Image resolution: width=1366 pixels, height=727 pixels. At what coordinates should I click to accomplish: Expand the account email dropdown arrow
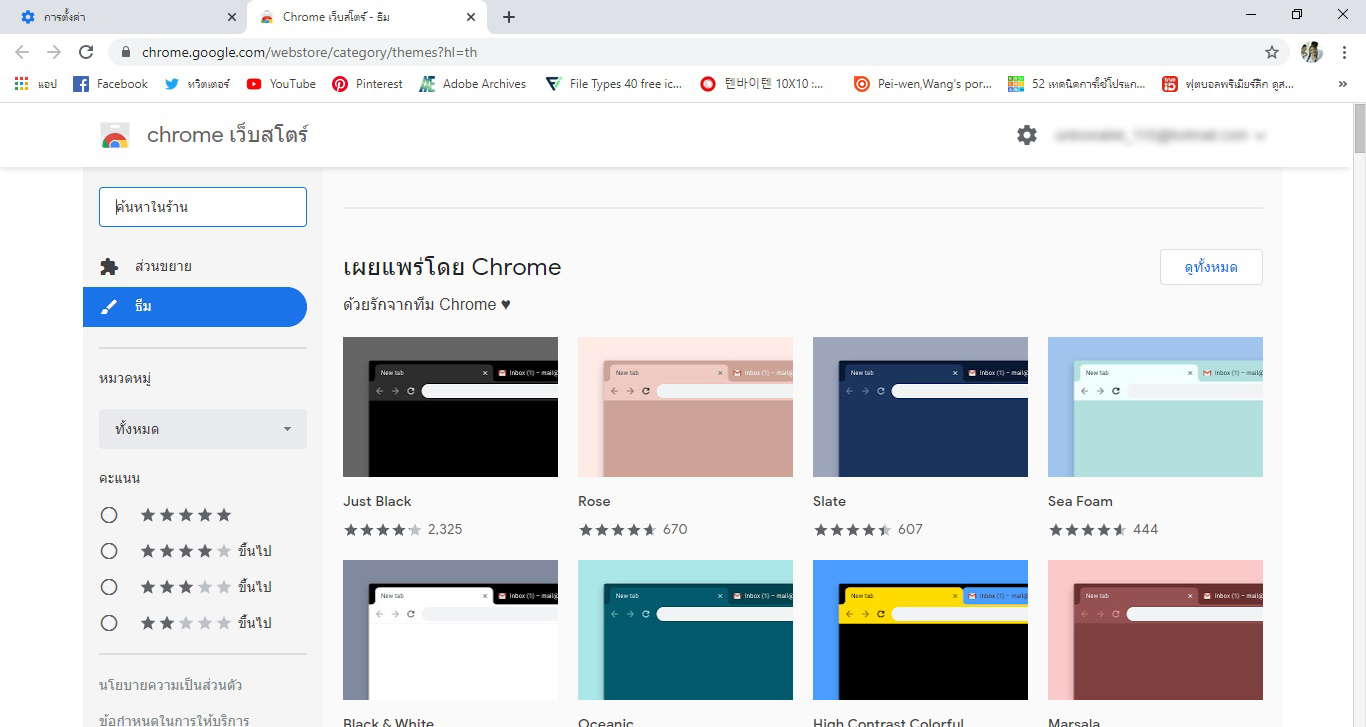[1261, 134]
